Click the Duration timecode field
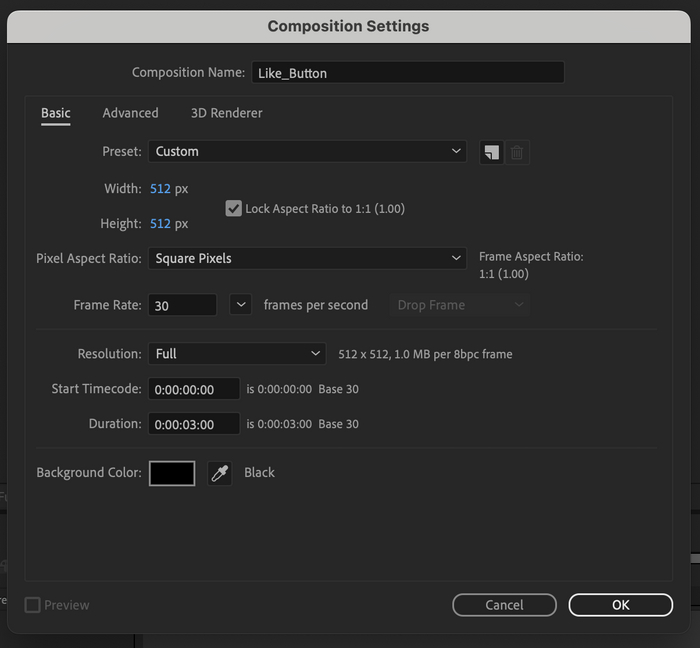 point(194,424)
